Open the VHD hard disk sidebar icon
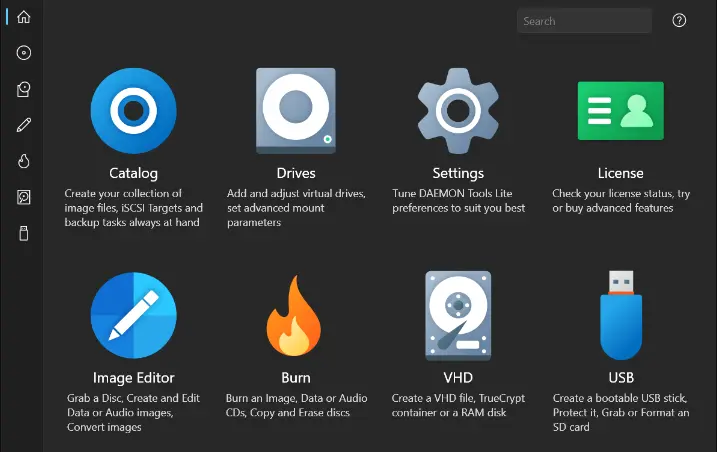 pyautogui.click(x=24, y=197)
